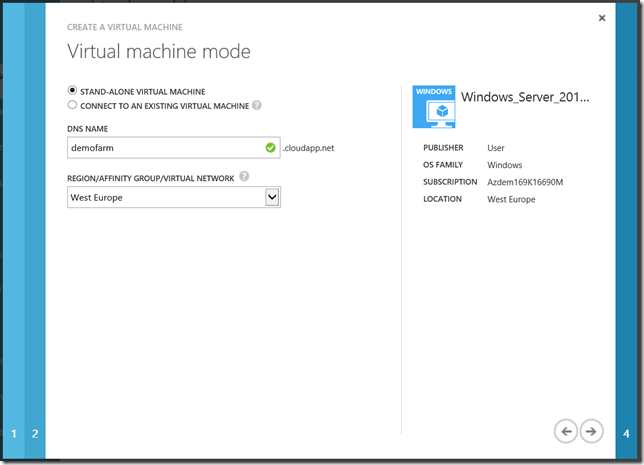Click the Publisher value User
The width and height of the screenshot is (644, 465).
[495, 148]
